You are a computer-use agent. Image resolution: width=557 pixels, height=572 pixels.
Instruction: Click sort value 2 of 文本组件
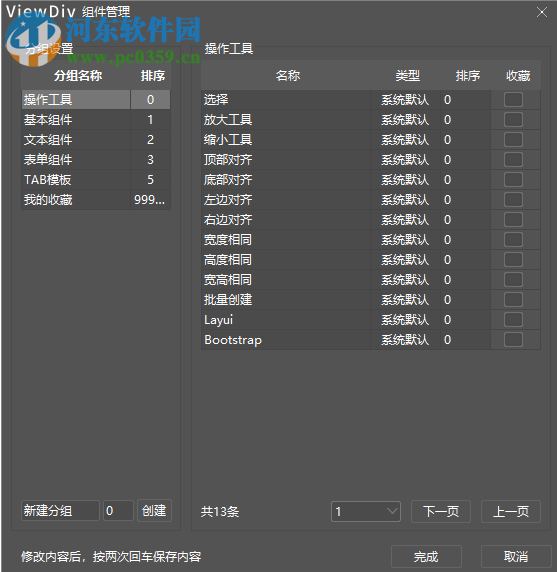[150, 140]
